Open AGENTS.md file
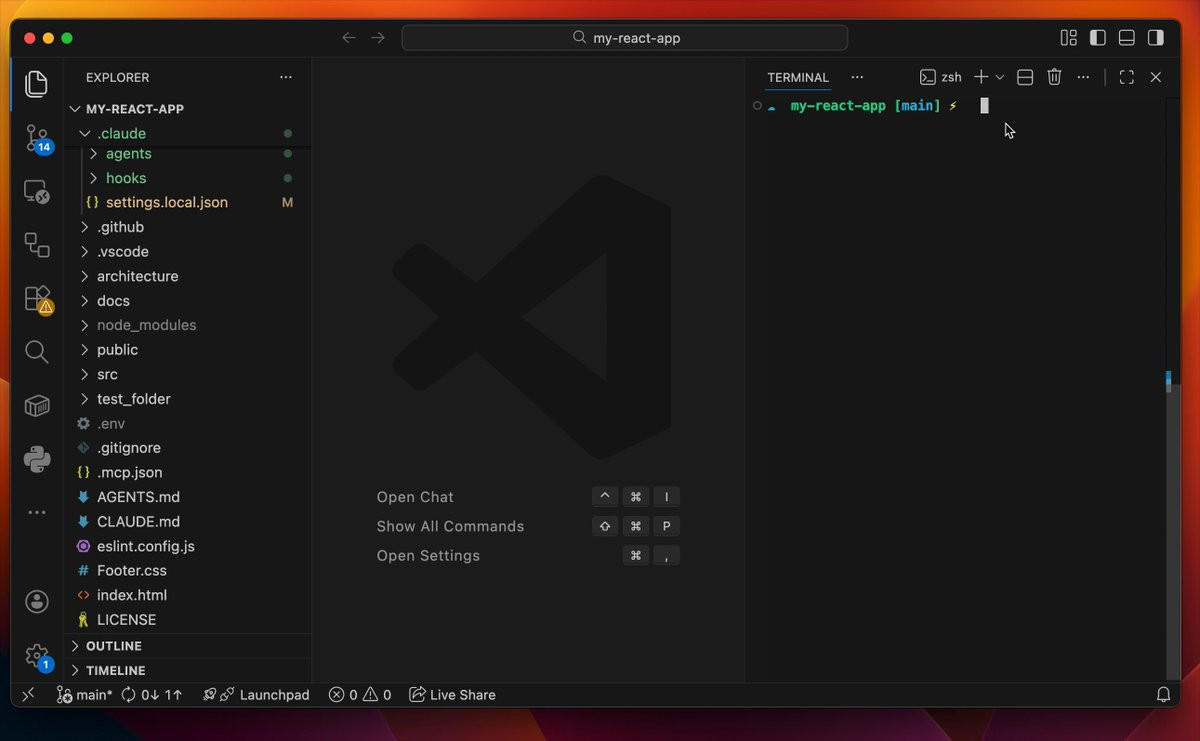This screenshot has height=741, width=1200. [x=188, y=497]
